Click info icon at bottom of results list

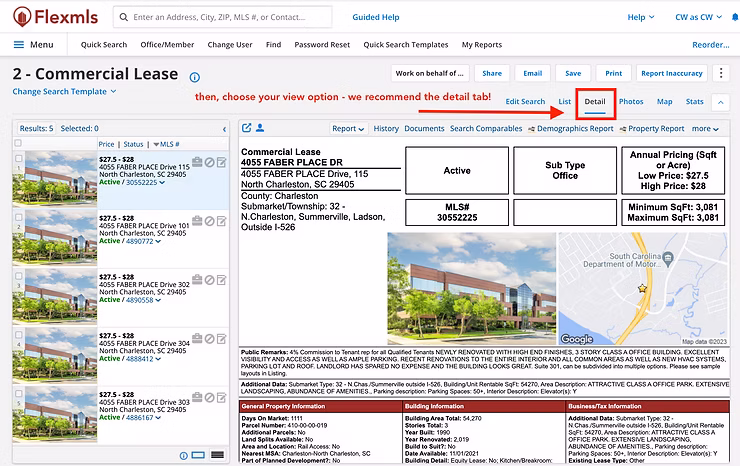184,456
